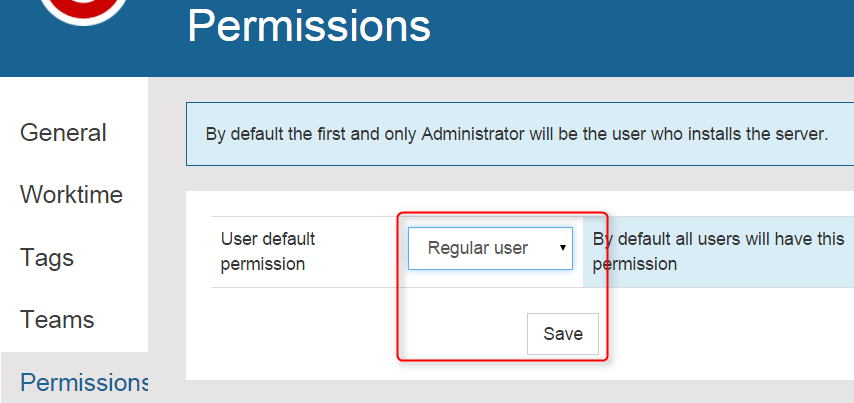Select Tags in the sidebar

coord(47,257)
